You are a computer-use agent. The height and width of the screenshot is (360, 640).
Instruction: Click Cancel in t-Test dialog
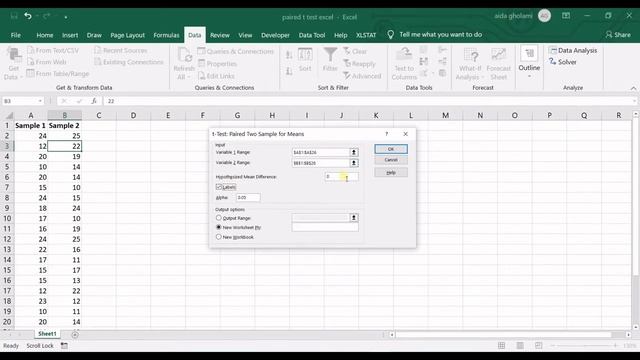[x=391, y=160]
